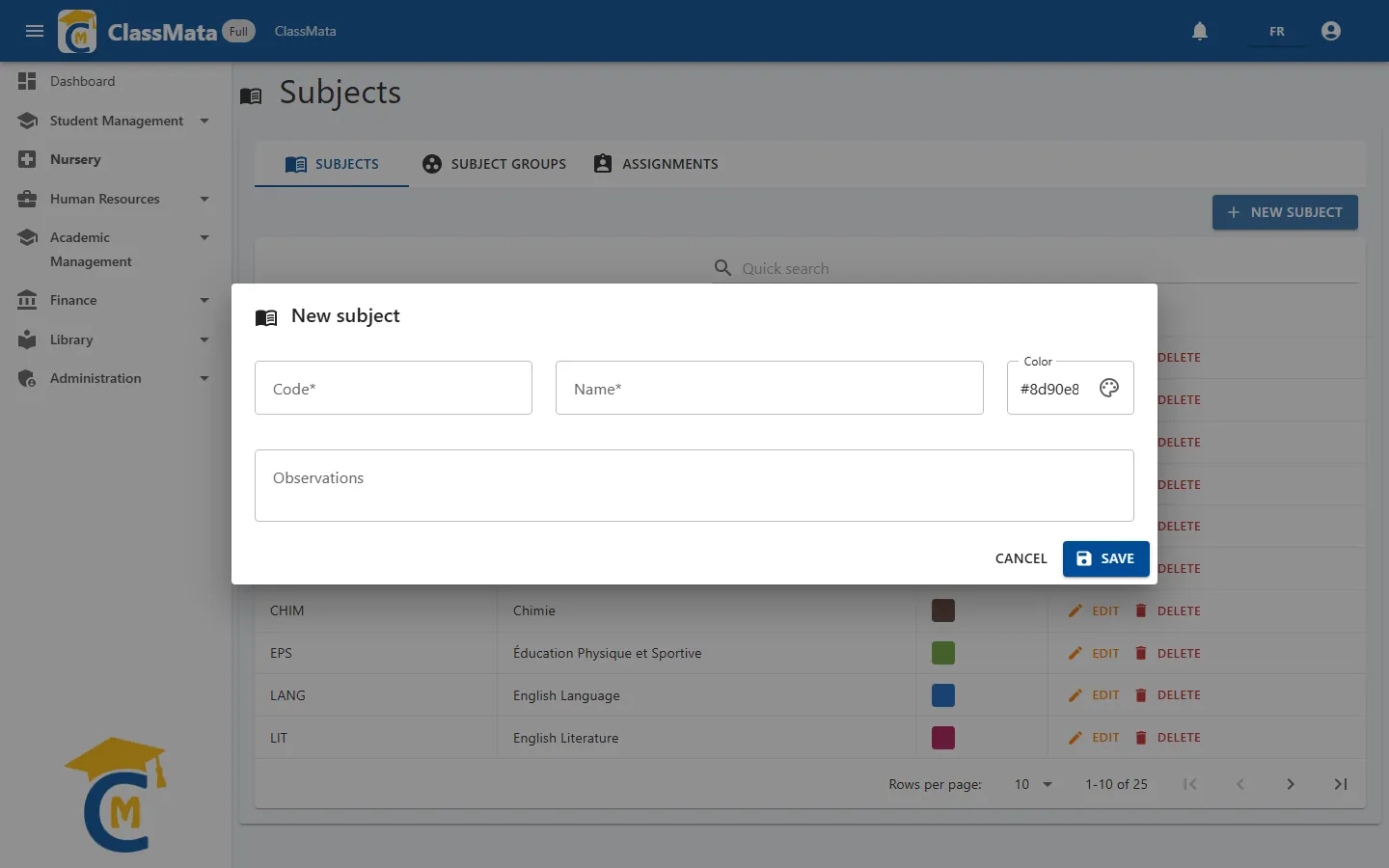Click edit pencil for Chimie row

(x=1076, y=610)
